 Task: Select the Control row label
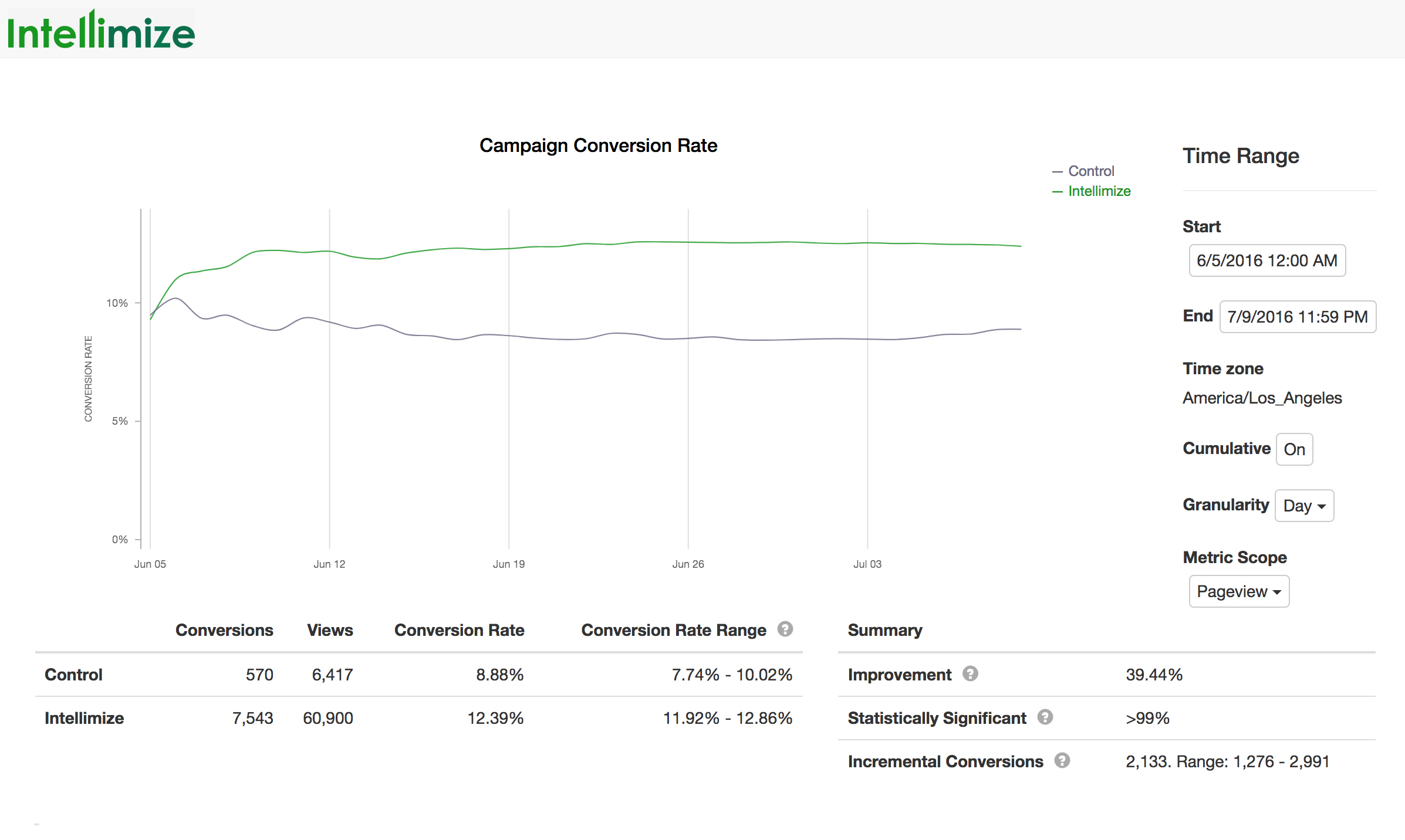point(73,675)
